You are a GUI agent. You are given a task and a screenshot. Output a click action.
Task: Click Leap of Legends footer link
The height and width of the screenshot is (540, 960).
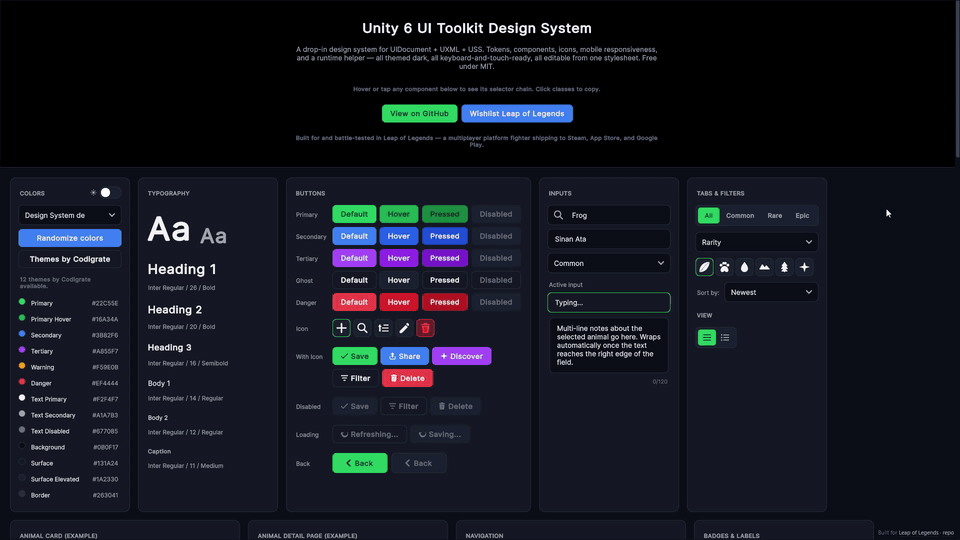(918, 533)
